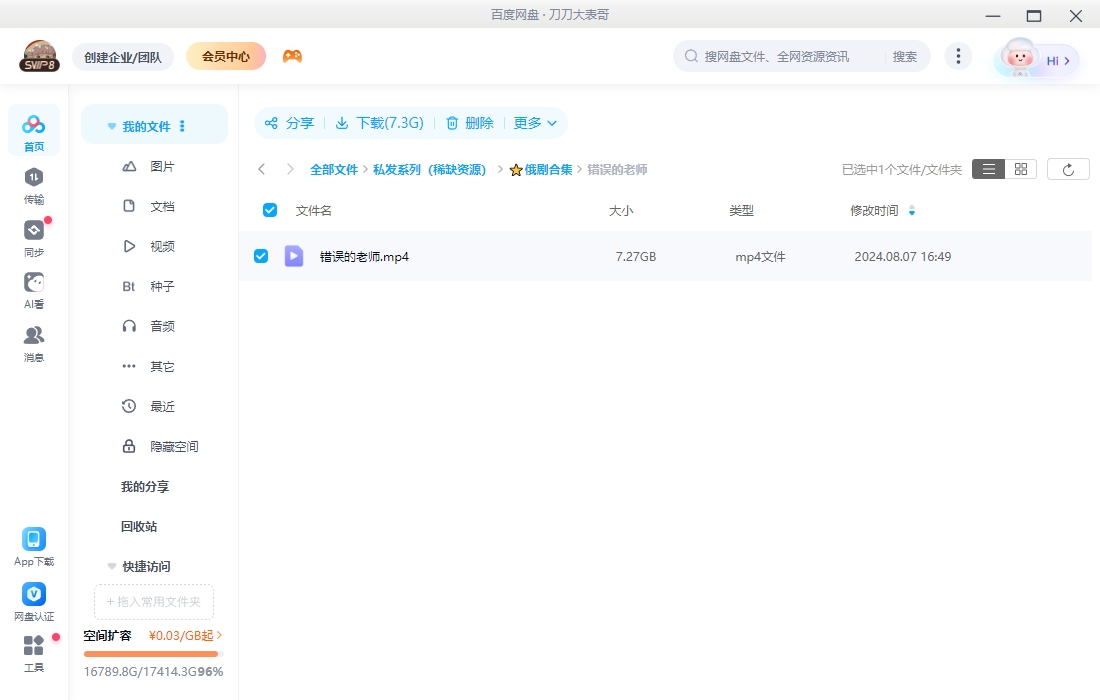The height and width of the screenshot is (700, 1100).
Task: Collapse the 快捷访问 section
Action: (111, 566)
